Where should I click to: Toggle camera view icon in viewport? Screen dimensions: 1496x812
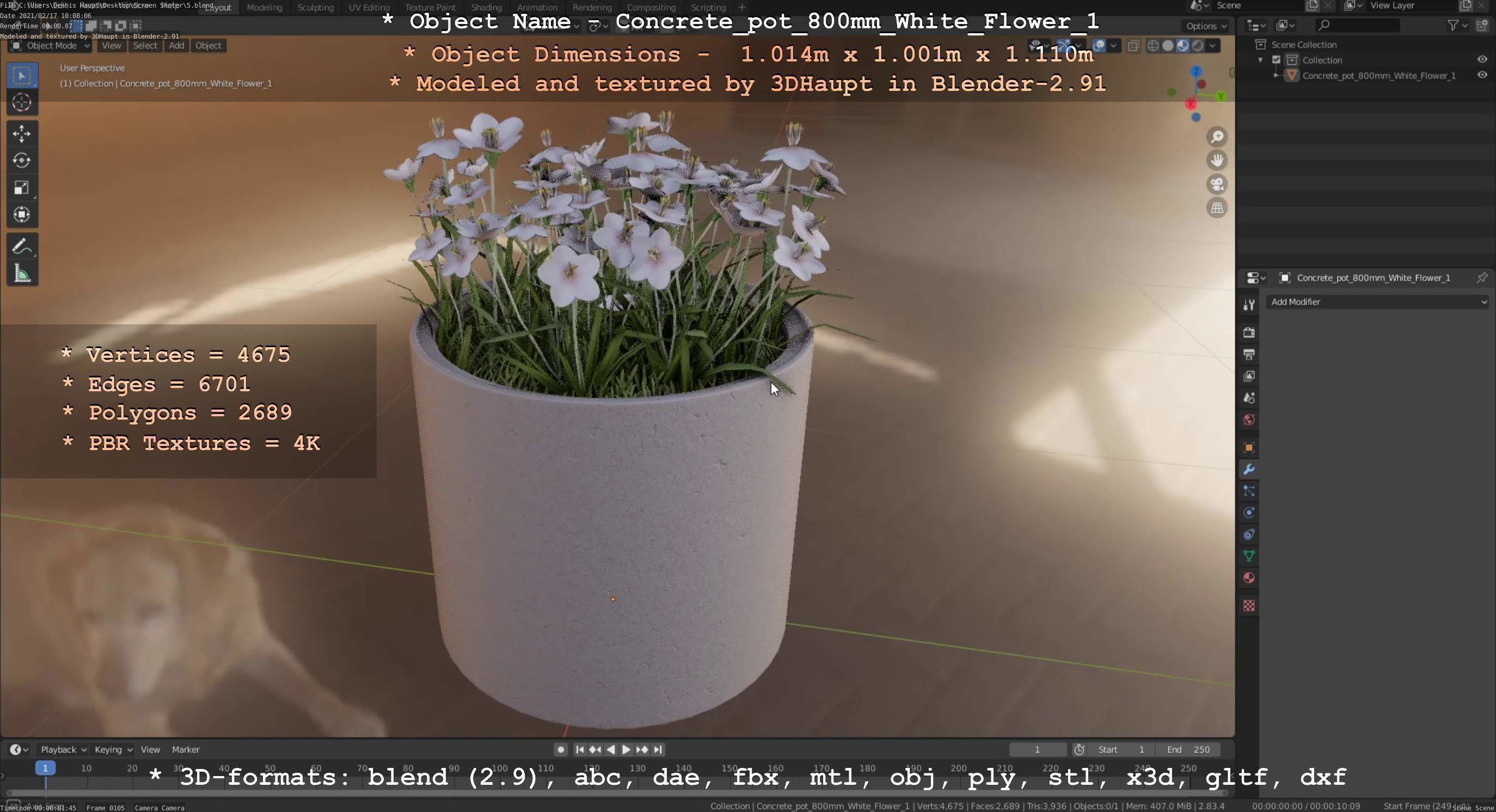click(1217, 184)
